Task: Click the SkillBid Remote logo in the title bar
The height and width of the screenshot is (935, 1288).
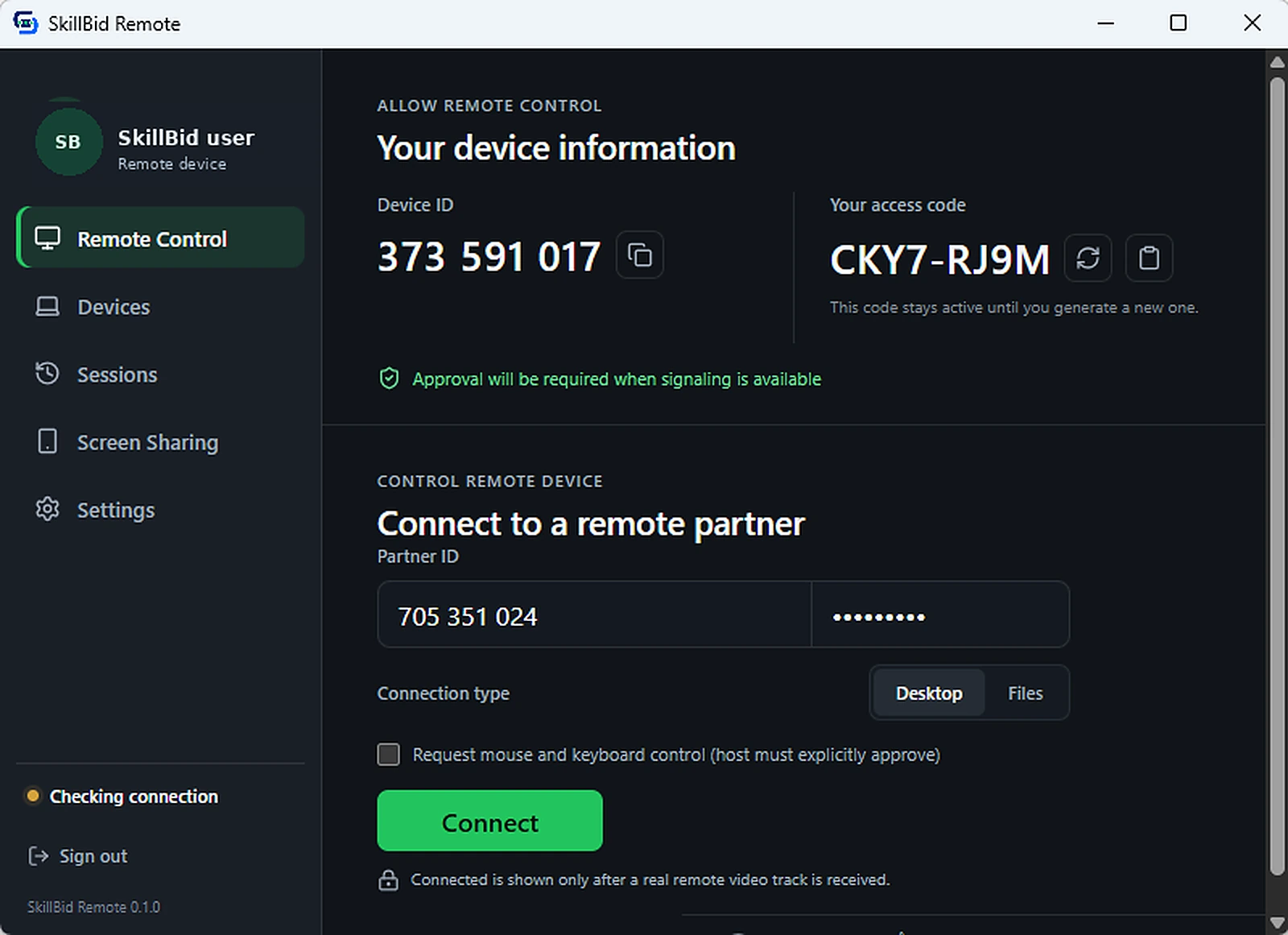Action: 26,23
